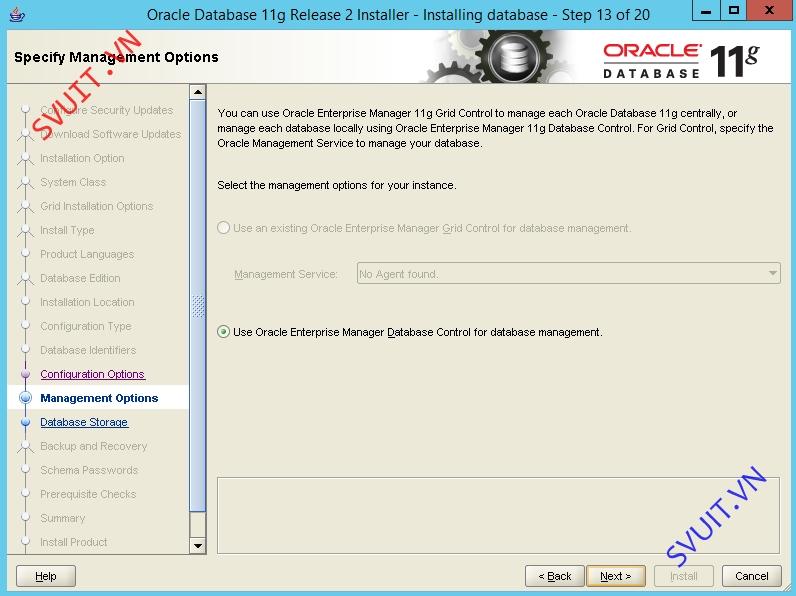Click Product Languages step
796x596 pixels.
coord(87,254)
